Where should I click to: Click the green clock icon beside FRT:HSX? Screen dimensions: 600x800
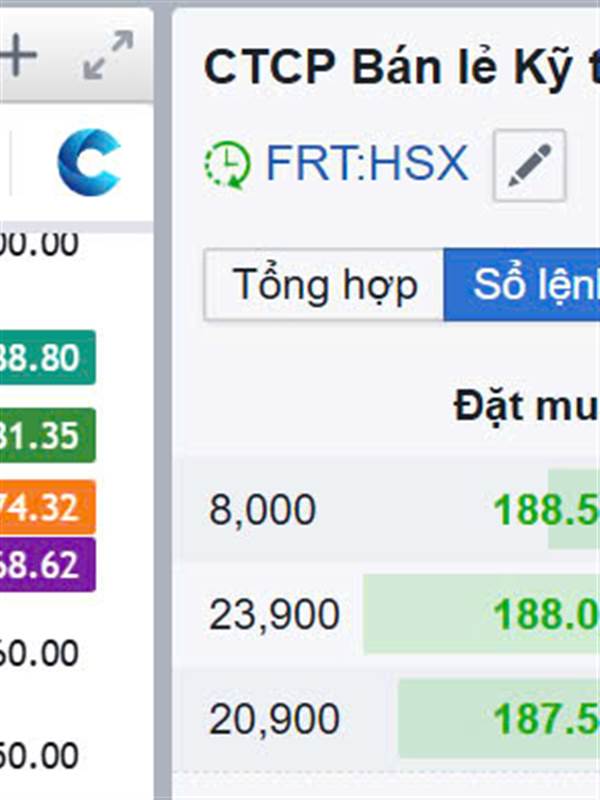click(x=228, y=164)
